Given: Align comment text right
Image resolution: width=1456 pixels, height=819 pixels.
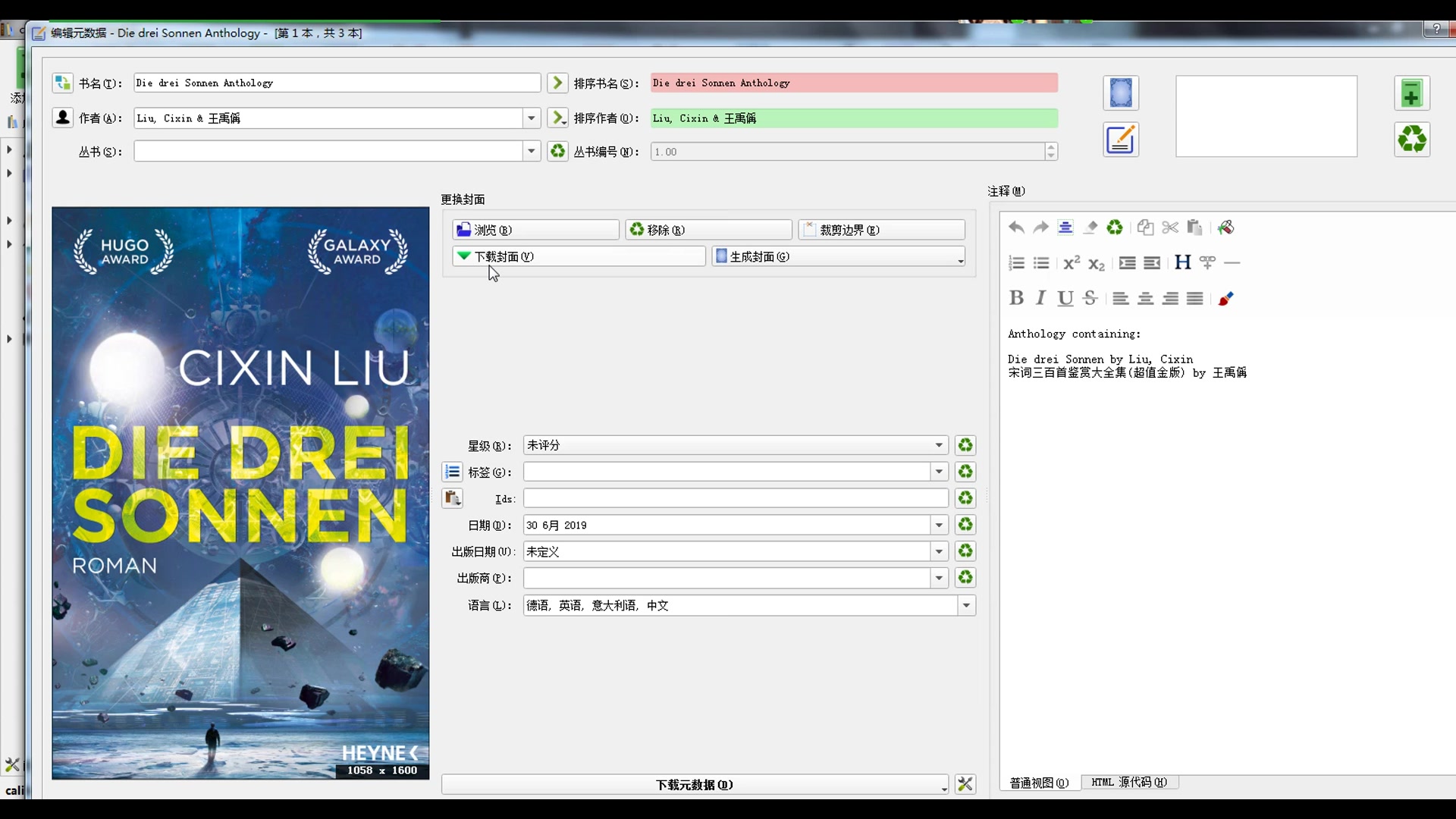Looking at the screenshot, I should tap(1170, 298).
